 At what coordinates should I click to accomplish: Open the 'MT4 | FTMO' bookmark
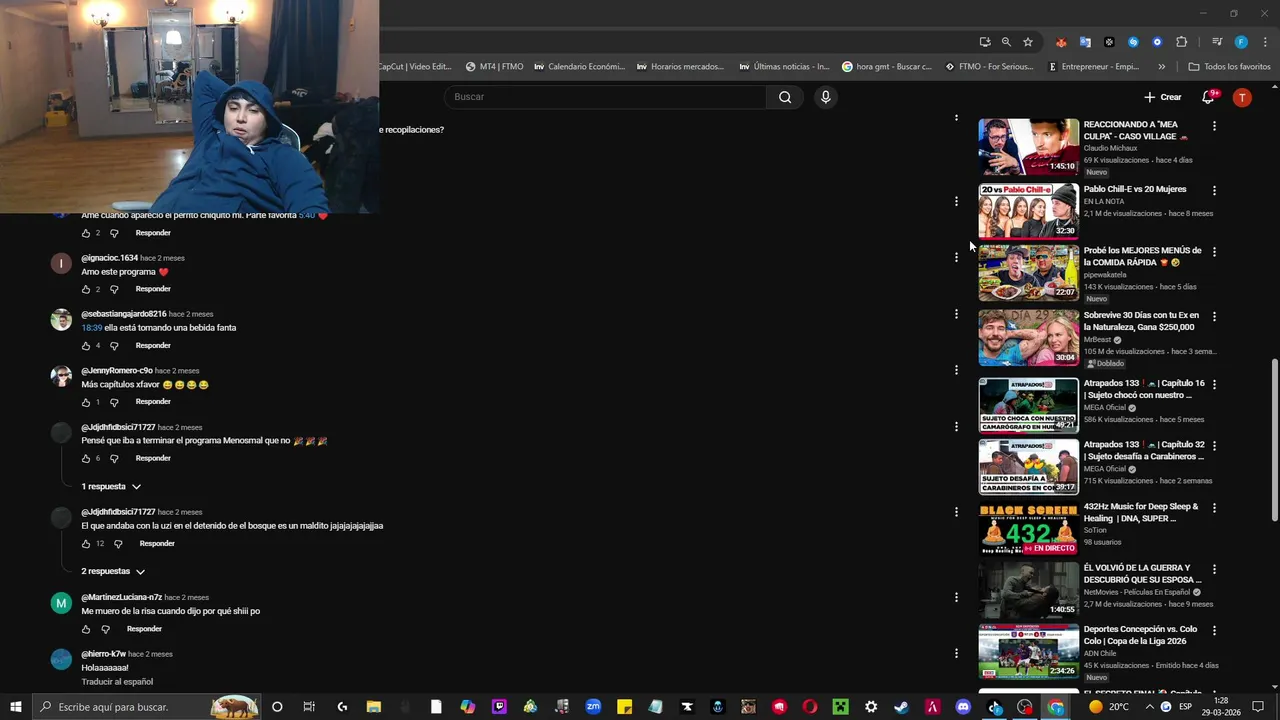tap(494, 67)
